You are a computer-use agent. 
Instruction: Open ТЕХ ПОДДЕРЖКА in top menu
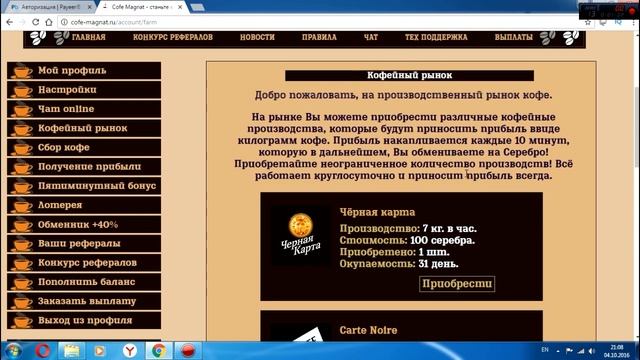coord(436,37)
